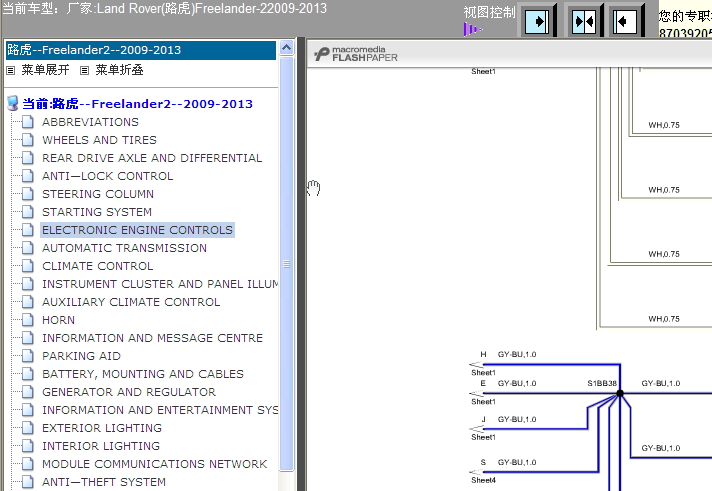The height and width of the screenshot is (491, 712).
Task: Open WHEELS AND TIRES section
Action: coord(99,140)
